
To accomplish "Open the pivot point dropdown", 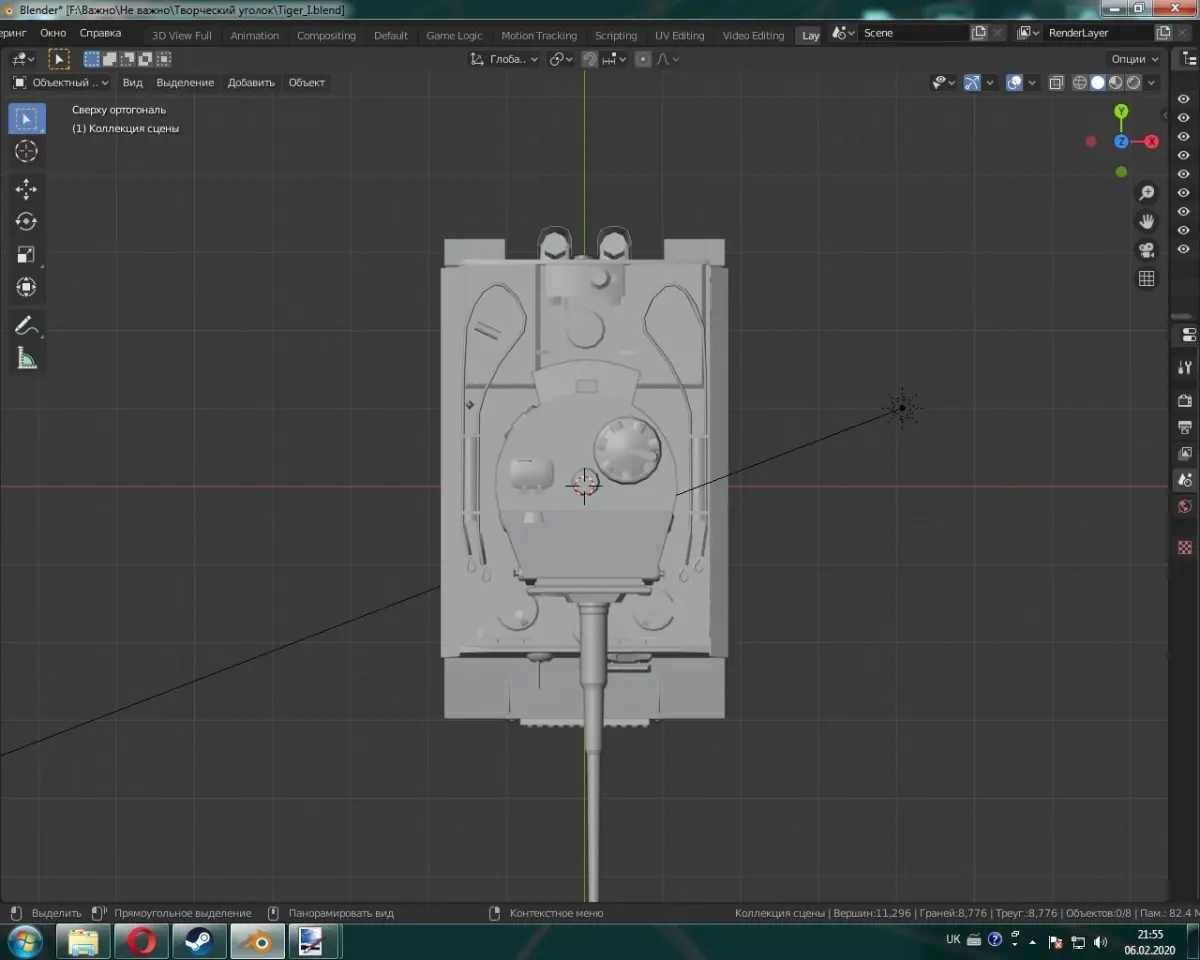I will pos(560,59).
